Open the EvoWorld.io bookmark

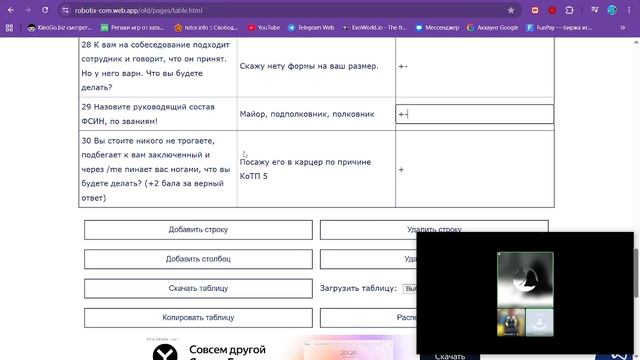[x=375, y=28]
